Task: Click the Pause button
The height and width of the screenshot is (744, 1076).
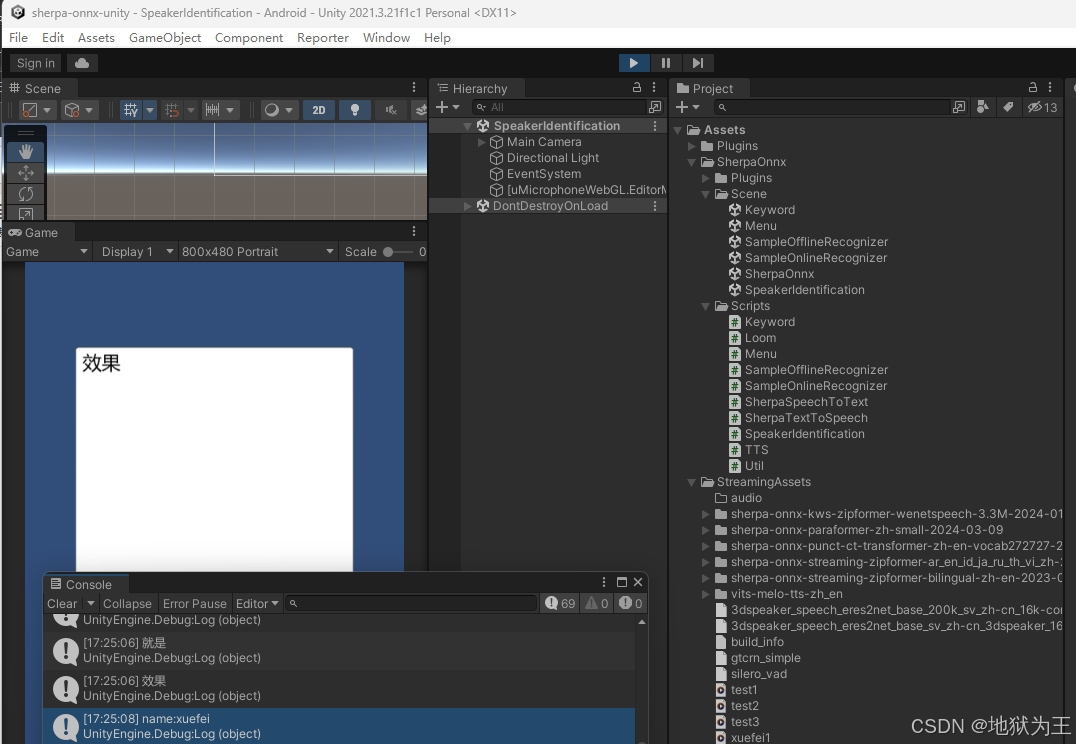Action: point(666,63)
